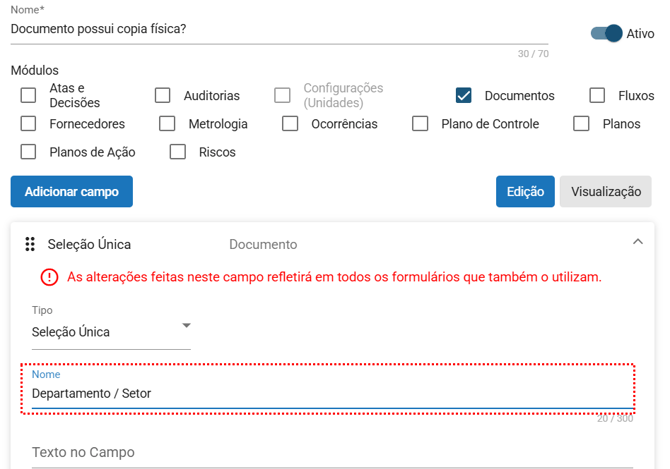This screenshot has height=469, width=670.
Task: Check the Atas e Decisões checkbox
Action: [x=29, y=96]
